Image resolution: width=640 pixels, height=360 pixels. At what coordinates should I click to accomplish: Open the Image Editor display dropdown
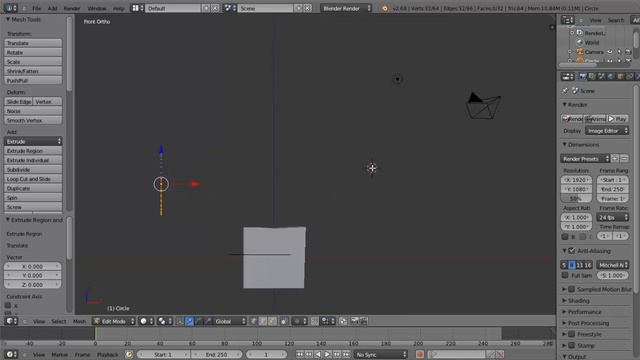[x=607, y=131]
